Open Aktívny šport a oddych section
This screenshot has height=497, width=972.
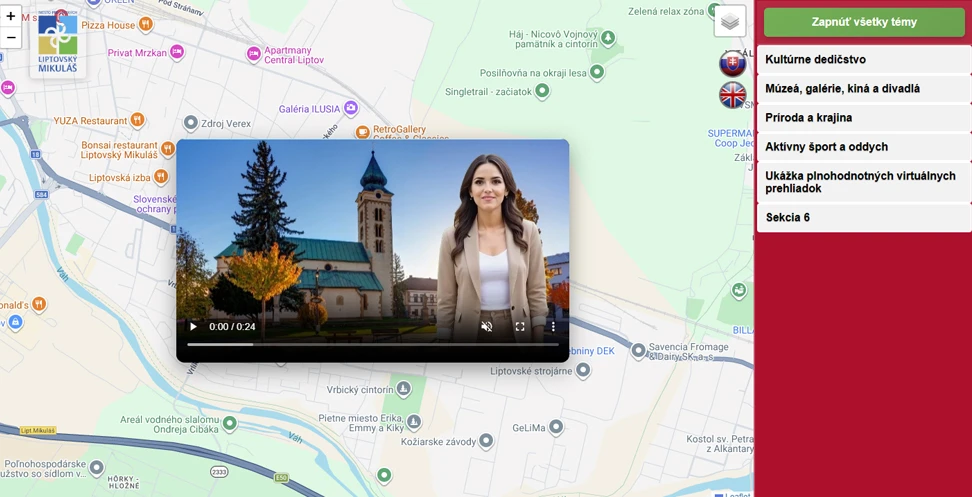(x=864, y=147)
